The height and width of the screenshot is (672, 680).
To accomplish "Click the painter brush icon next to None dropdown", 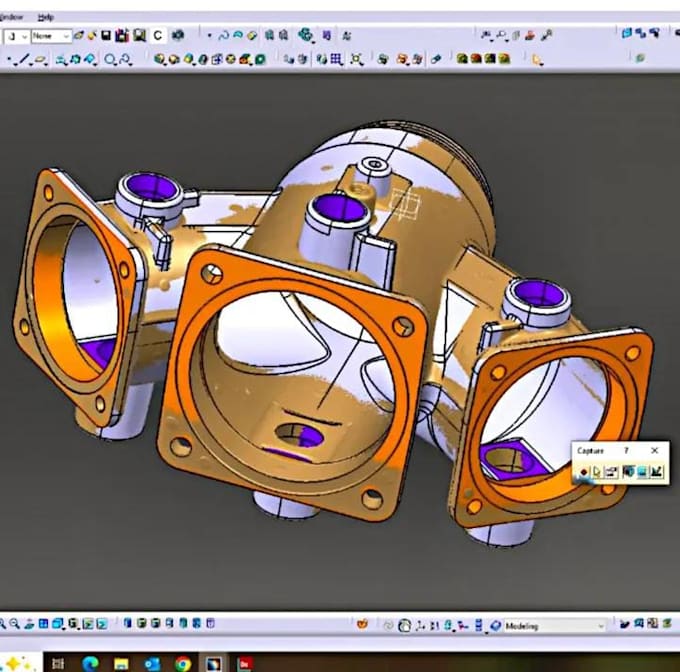I will click(x=78, y=36).
